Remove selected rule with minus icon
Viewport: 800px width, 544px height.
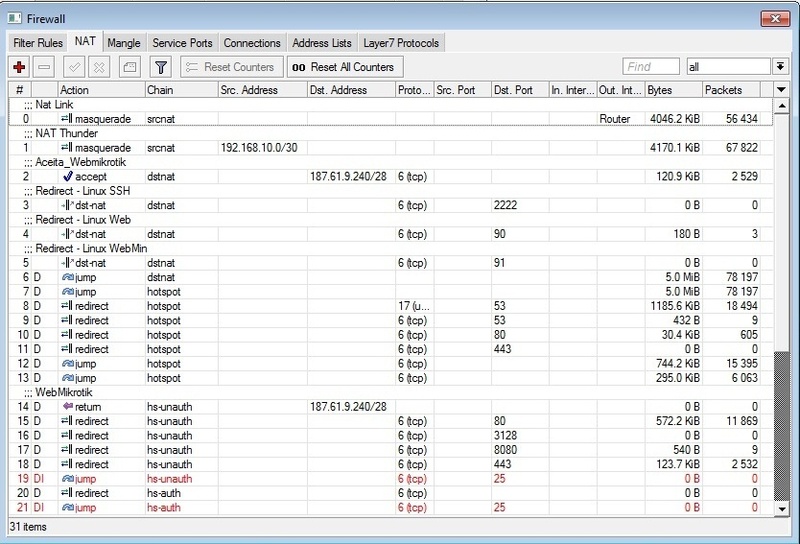click(x=44, y=67)
